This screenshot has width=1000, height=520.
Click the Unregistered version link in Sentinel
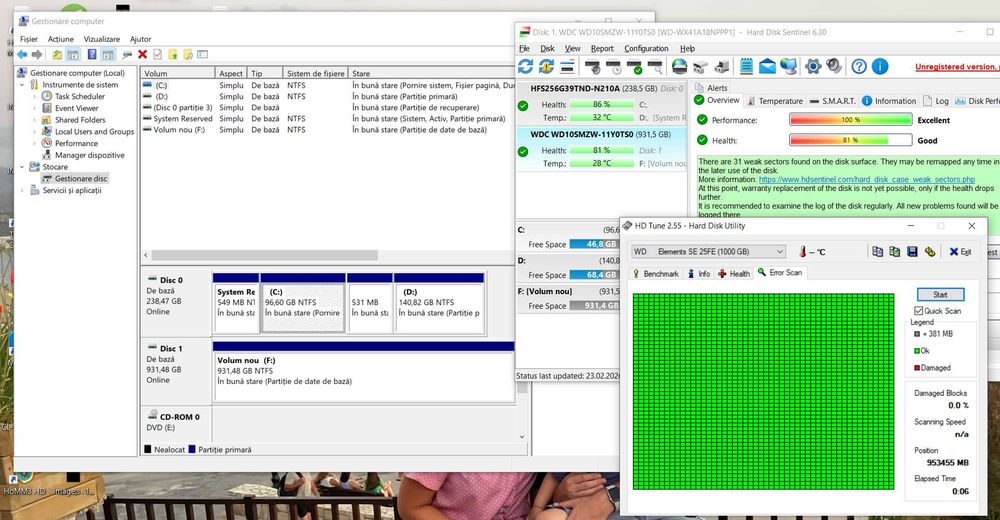coord(955,66)
